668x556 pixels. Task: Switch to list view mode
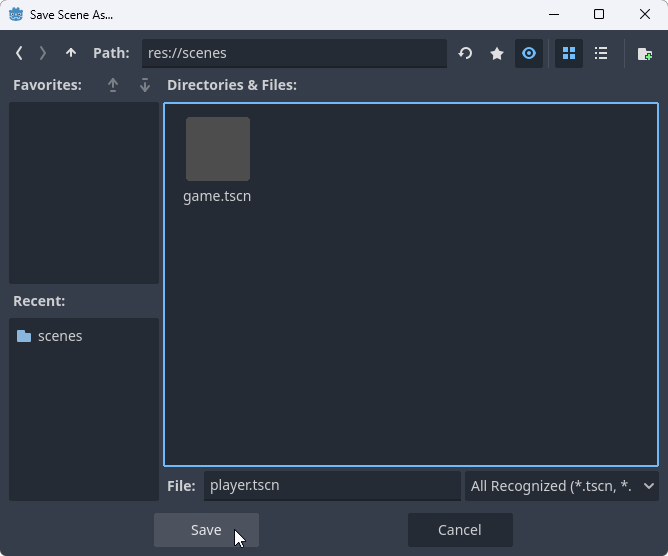(601, 53)
